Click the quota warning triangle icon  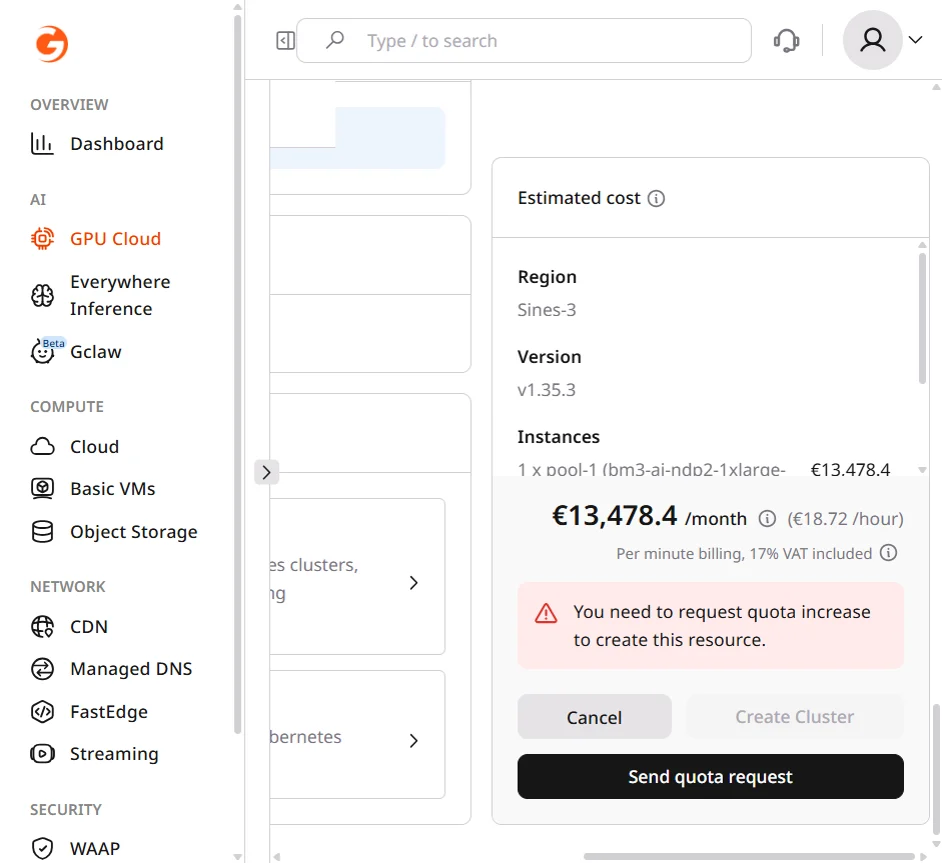pyautogui.click(x=545, y=613)
